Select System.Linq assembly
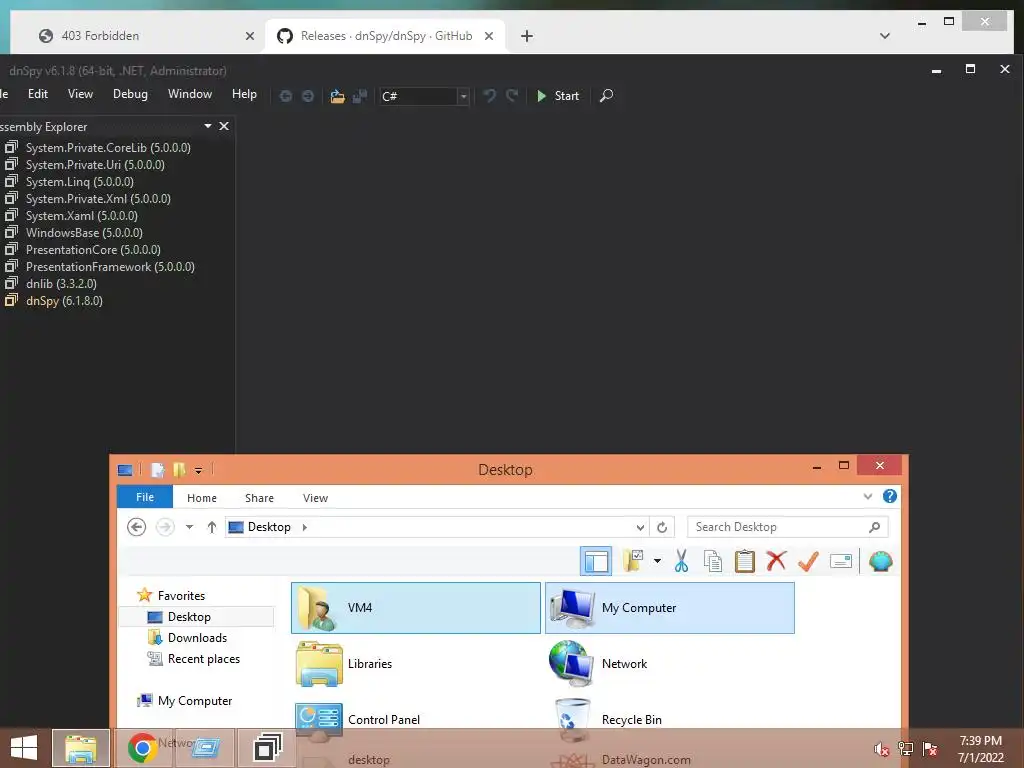This screenshot has height=768, width=1024. coord(80,182)
